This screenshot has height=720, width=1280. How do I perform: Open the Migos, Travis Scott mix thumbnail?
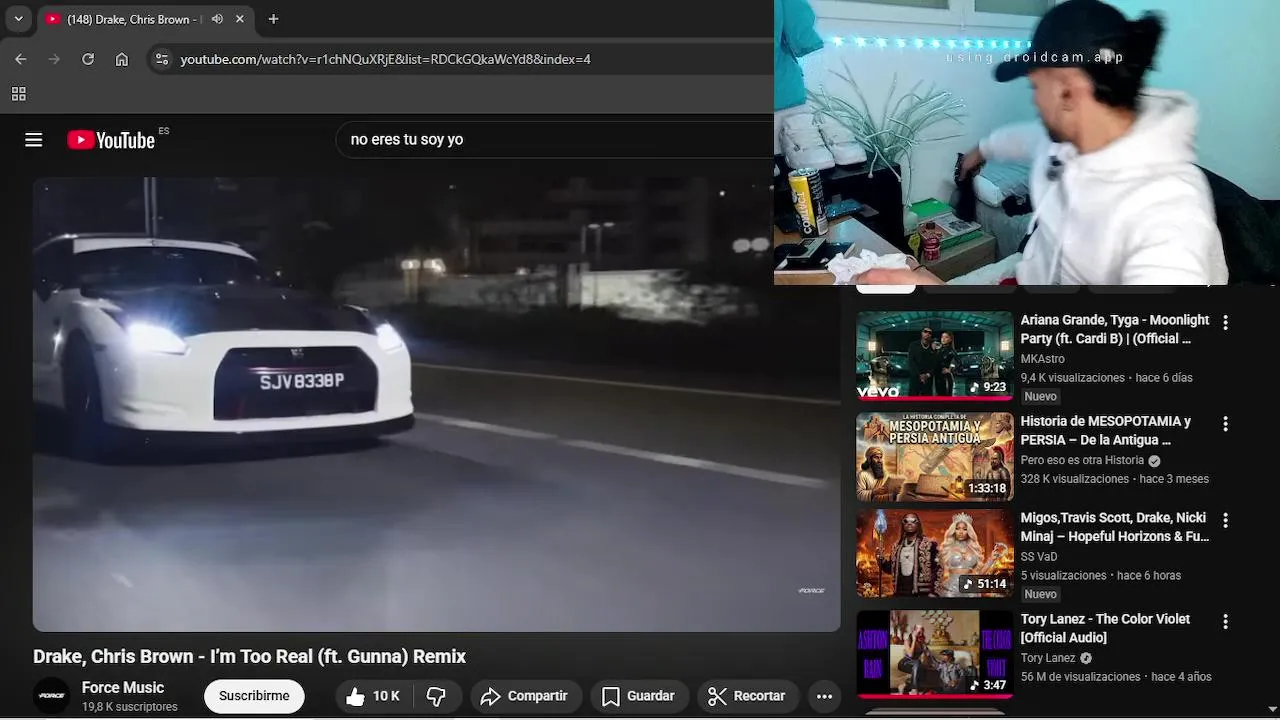click(x=935, y=554)
